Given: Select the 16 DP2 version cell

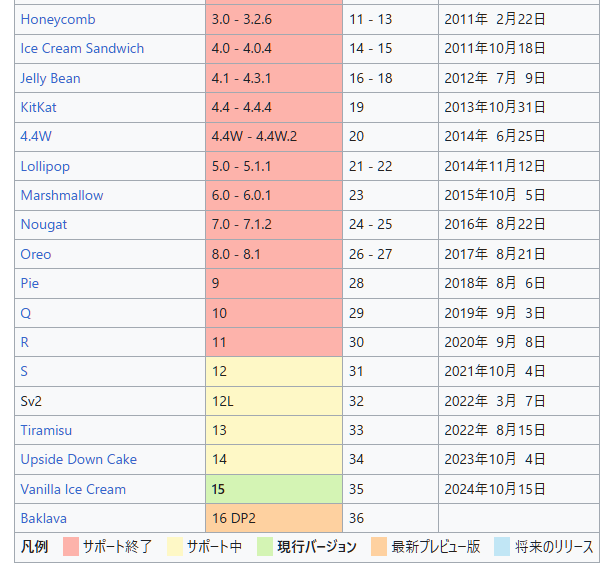Looking at the screenshot, I should (x=274, y=518).
